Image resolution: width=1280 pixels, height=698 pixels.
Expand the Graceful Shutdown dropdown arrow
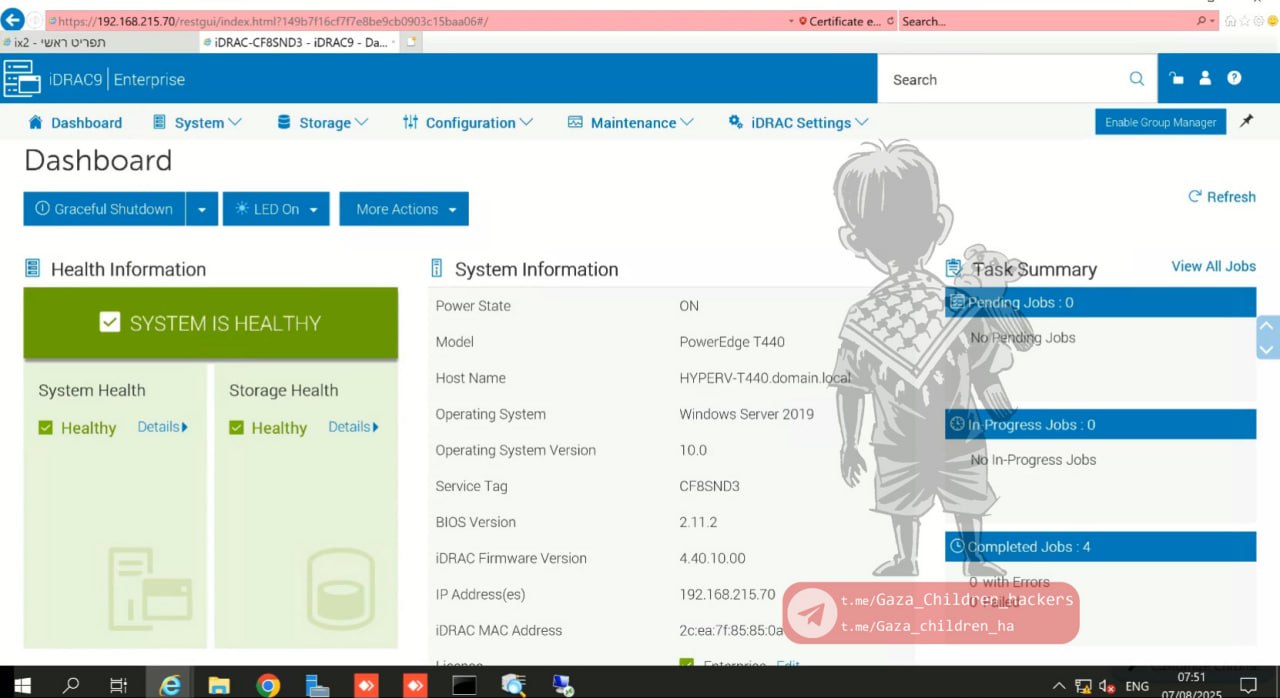coord(202,209)
